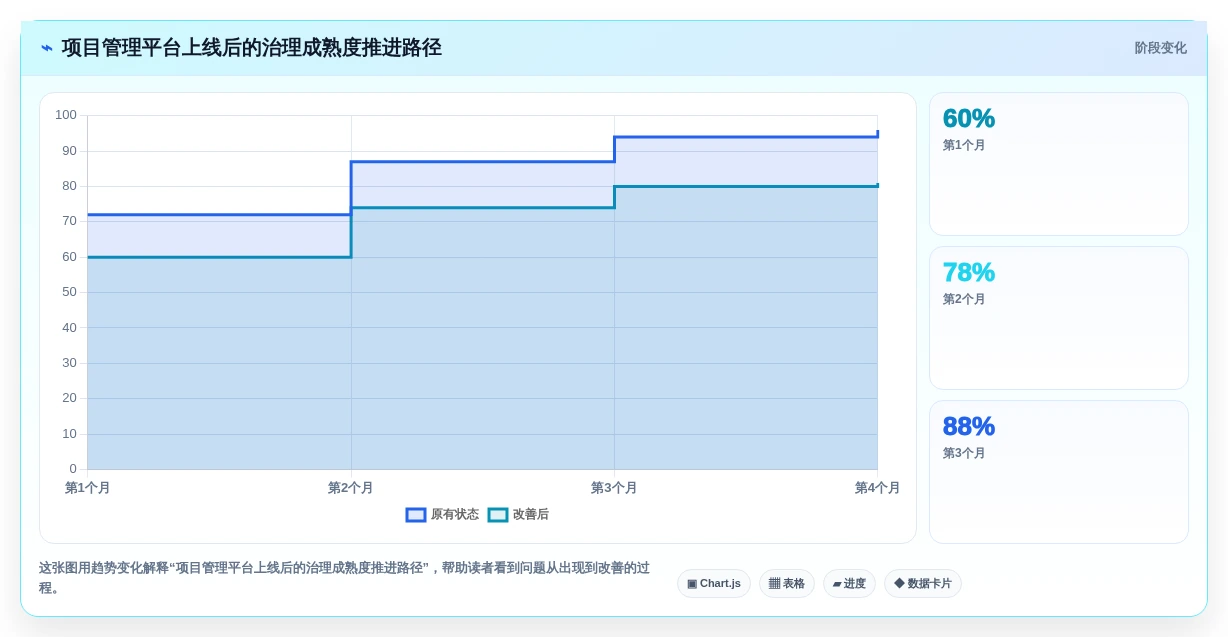Select the 数据卡片 tag chip
This screenshot has height=637, width=1228.
coord(923,584)
